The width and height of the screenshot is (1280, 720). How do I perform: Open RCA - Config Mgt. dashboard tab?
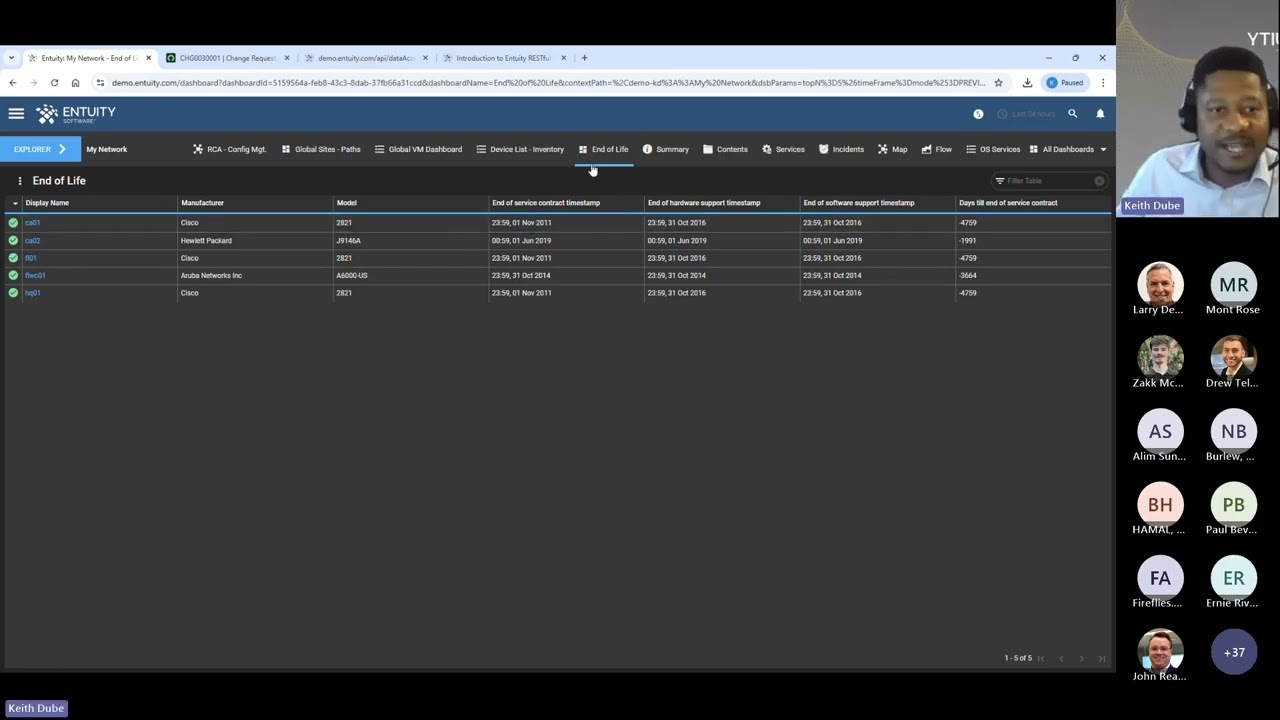(x=230, y=149)
